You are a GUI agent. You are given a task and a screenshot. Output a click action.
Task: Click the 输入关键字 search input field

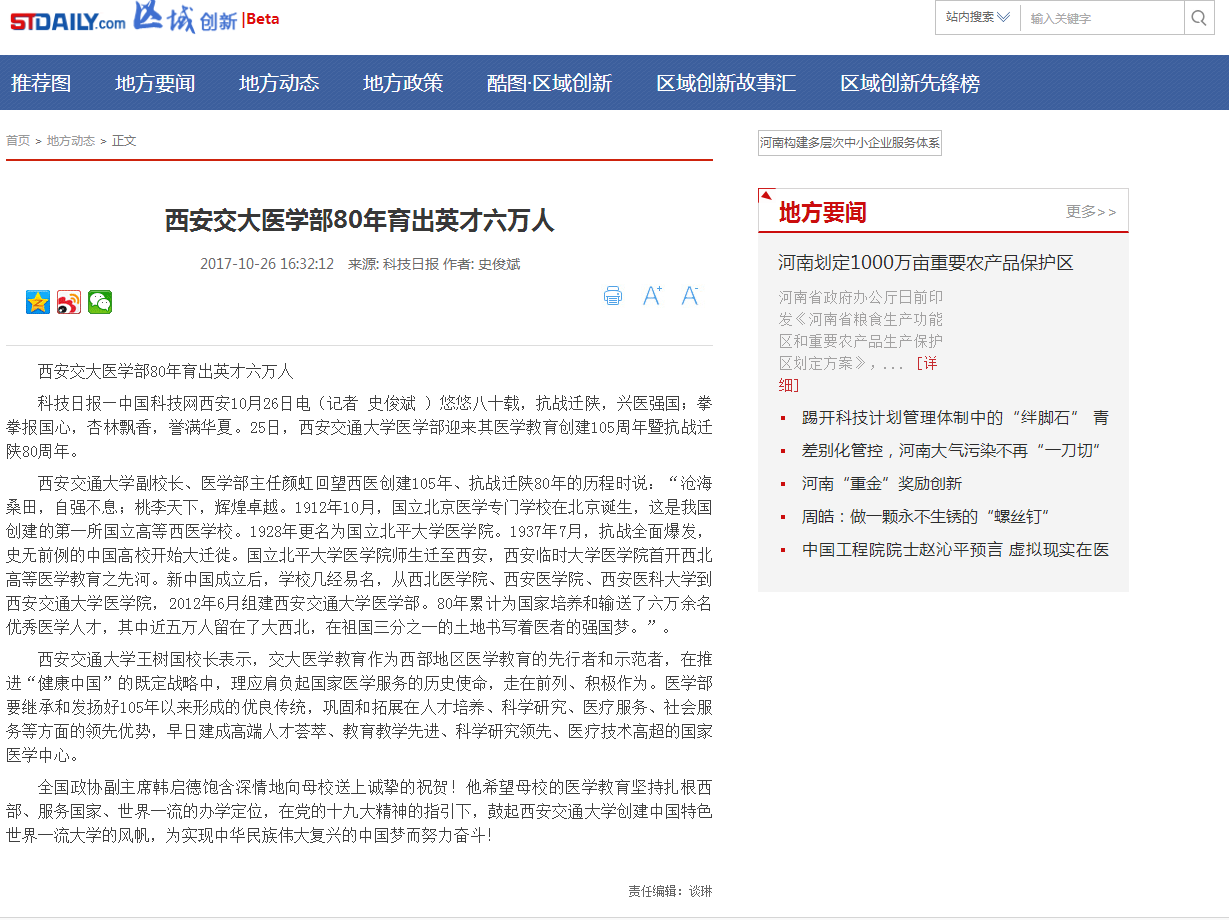(1102, 18)
